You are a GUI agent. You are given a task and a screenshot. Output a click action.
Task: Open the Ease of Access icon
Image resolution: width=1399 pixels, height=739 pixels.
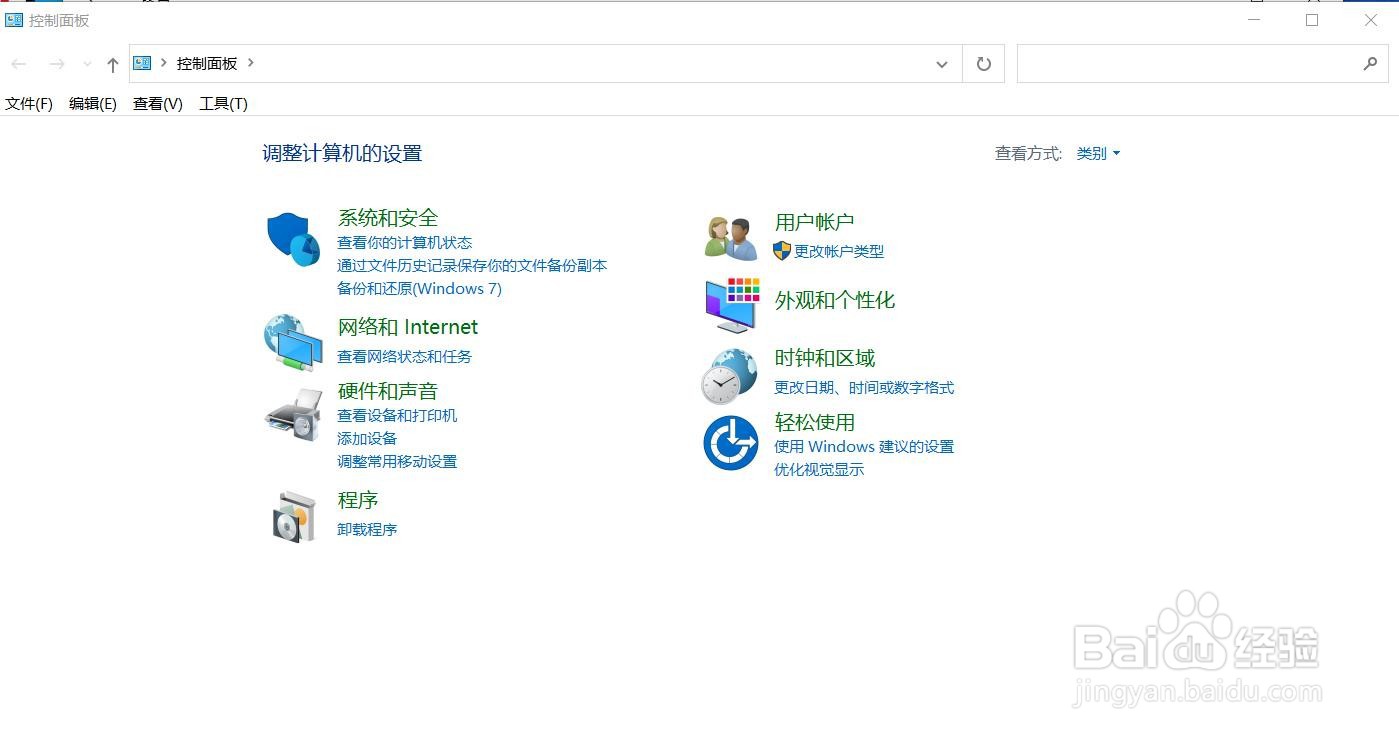[730, 443]
